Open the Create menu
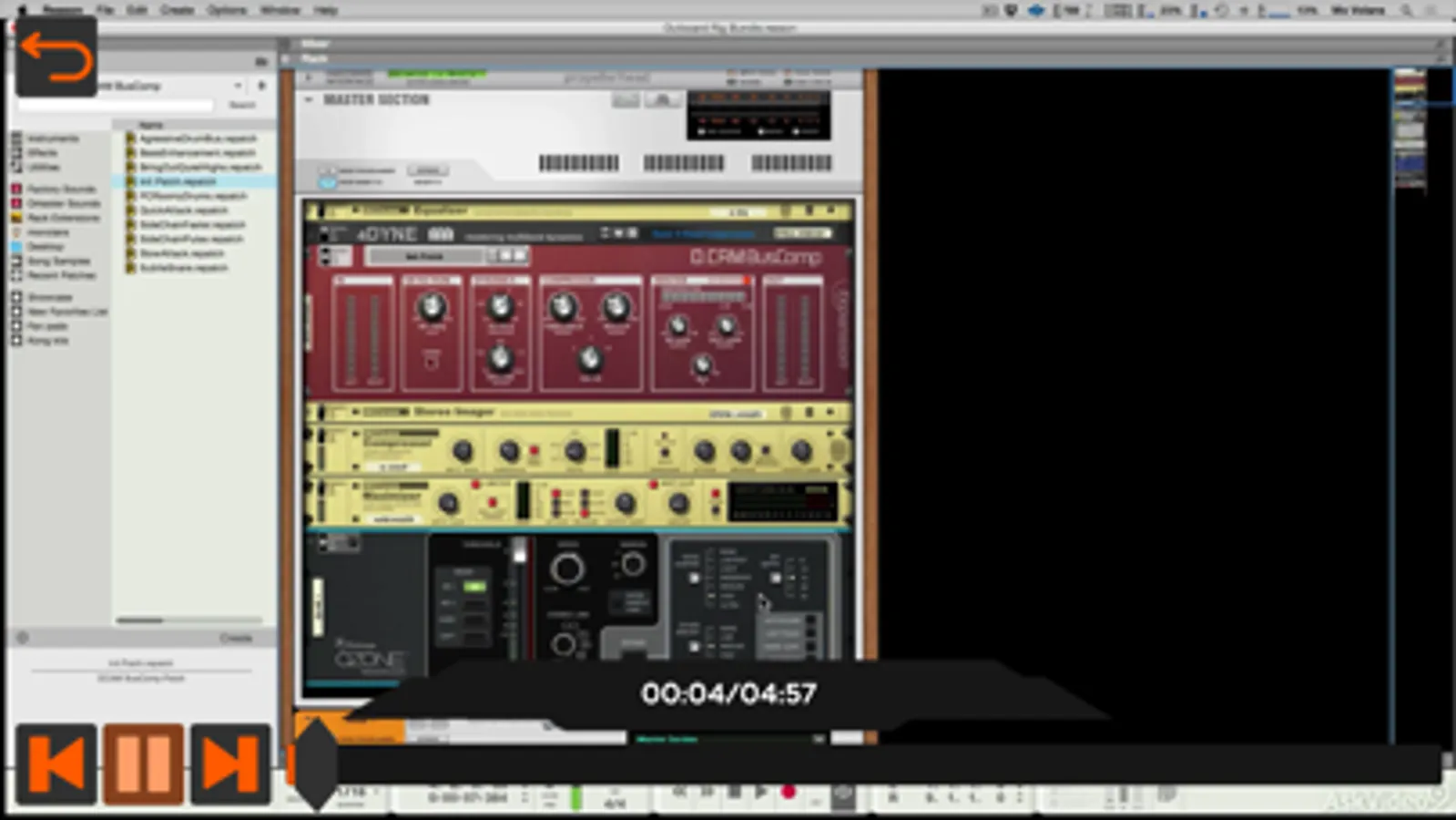1456x820 pixels. coord(178,10)
